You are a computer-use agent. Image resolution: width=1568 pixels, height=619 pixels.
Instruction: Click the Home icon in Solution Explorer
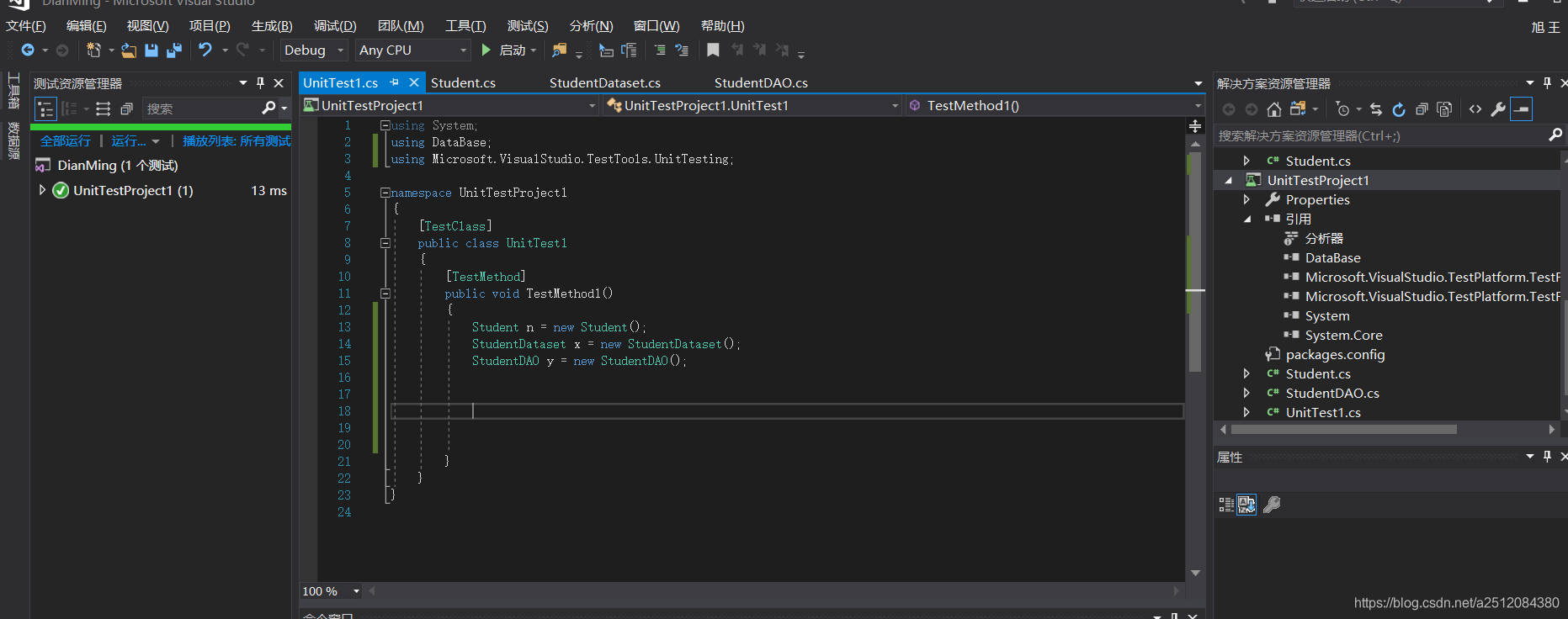click(1274, 109)
